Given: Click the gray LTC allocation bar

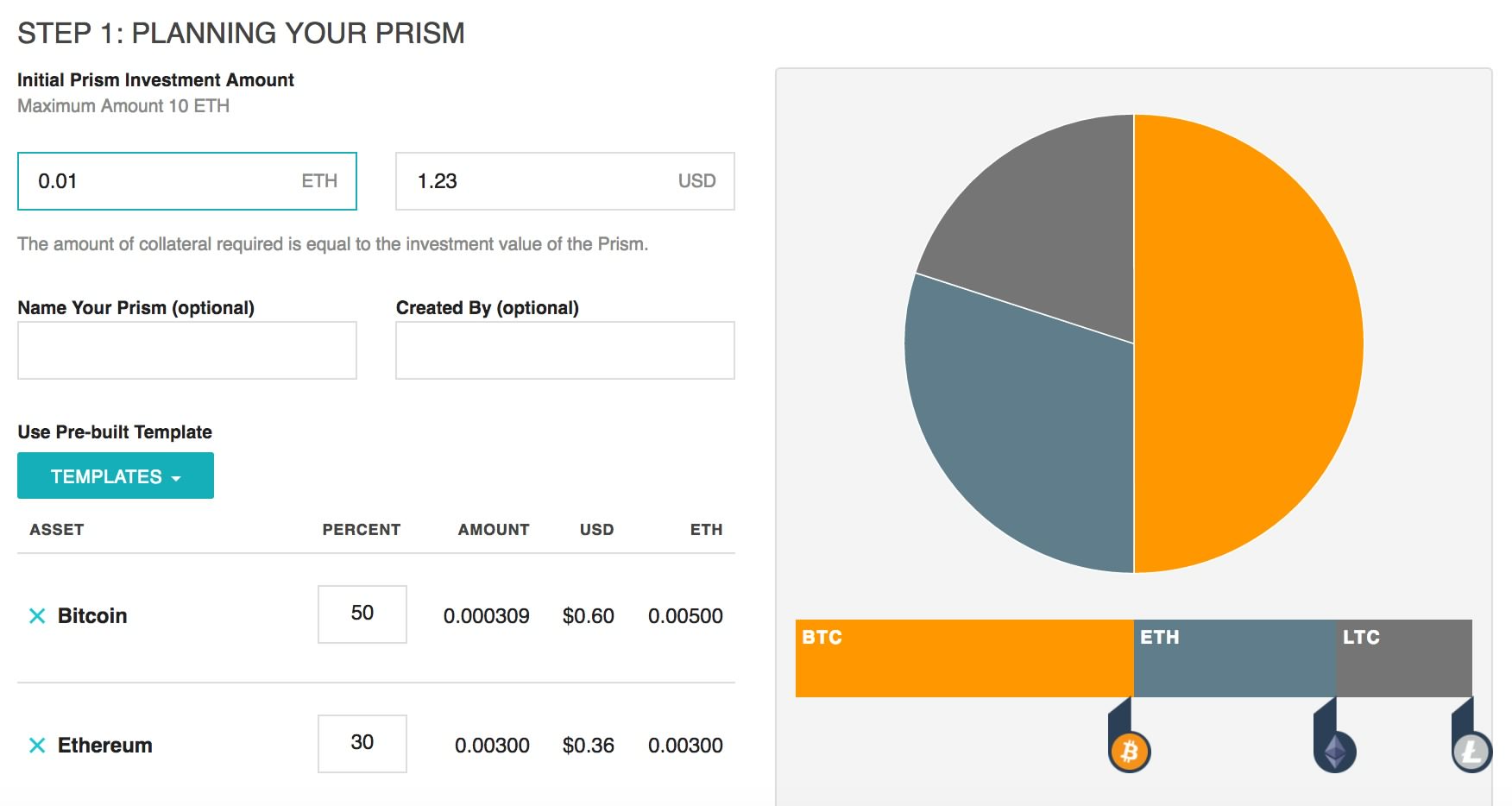Looking at the screenshot, I should [x=1404, y=658].
